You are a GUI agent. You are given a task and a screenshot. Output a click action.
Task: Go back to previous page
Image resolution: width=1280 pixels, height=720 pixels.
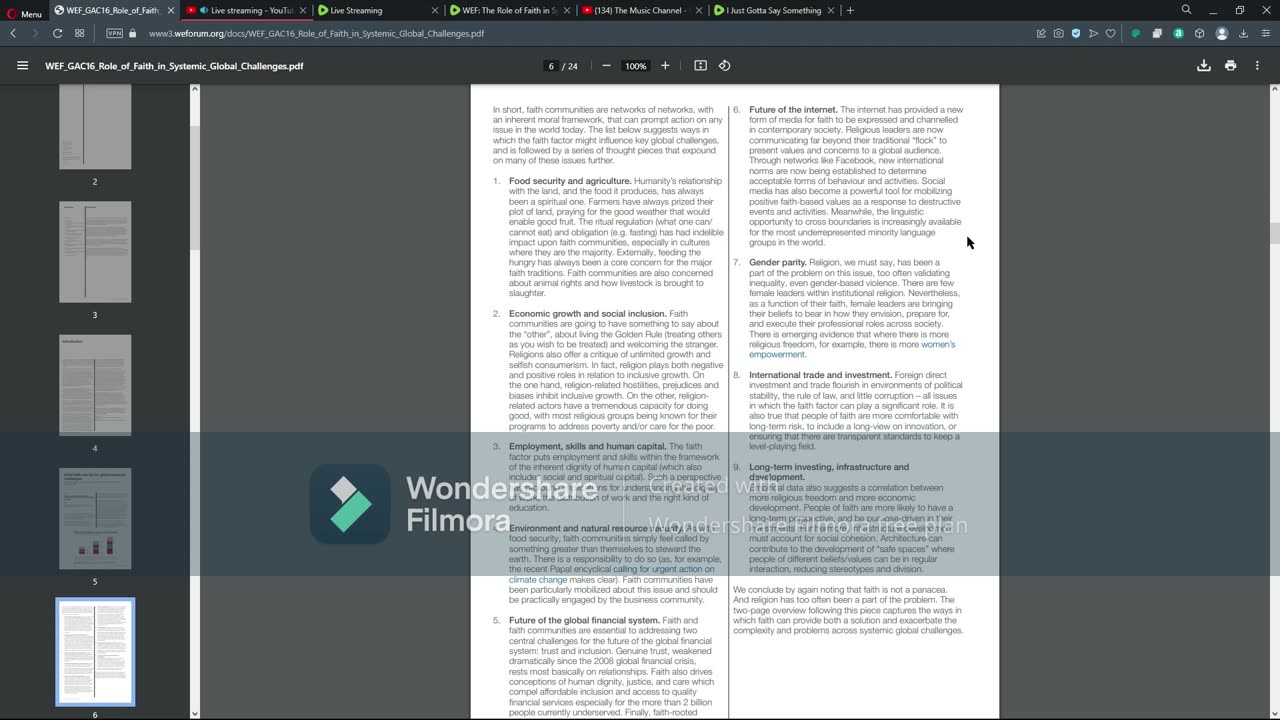point(13,33)
